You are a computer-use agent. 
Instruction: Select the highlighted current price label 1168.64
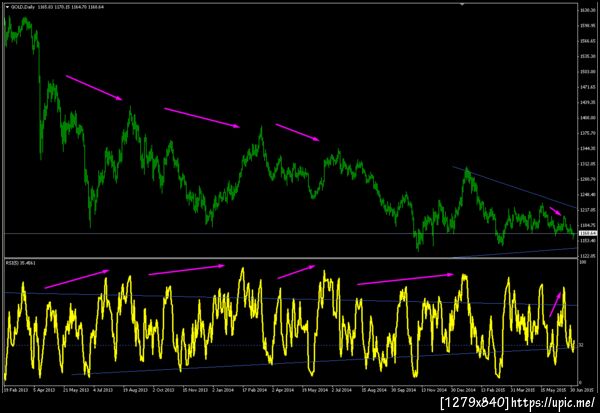point(588,233)
